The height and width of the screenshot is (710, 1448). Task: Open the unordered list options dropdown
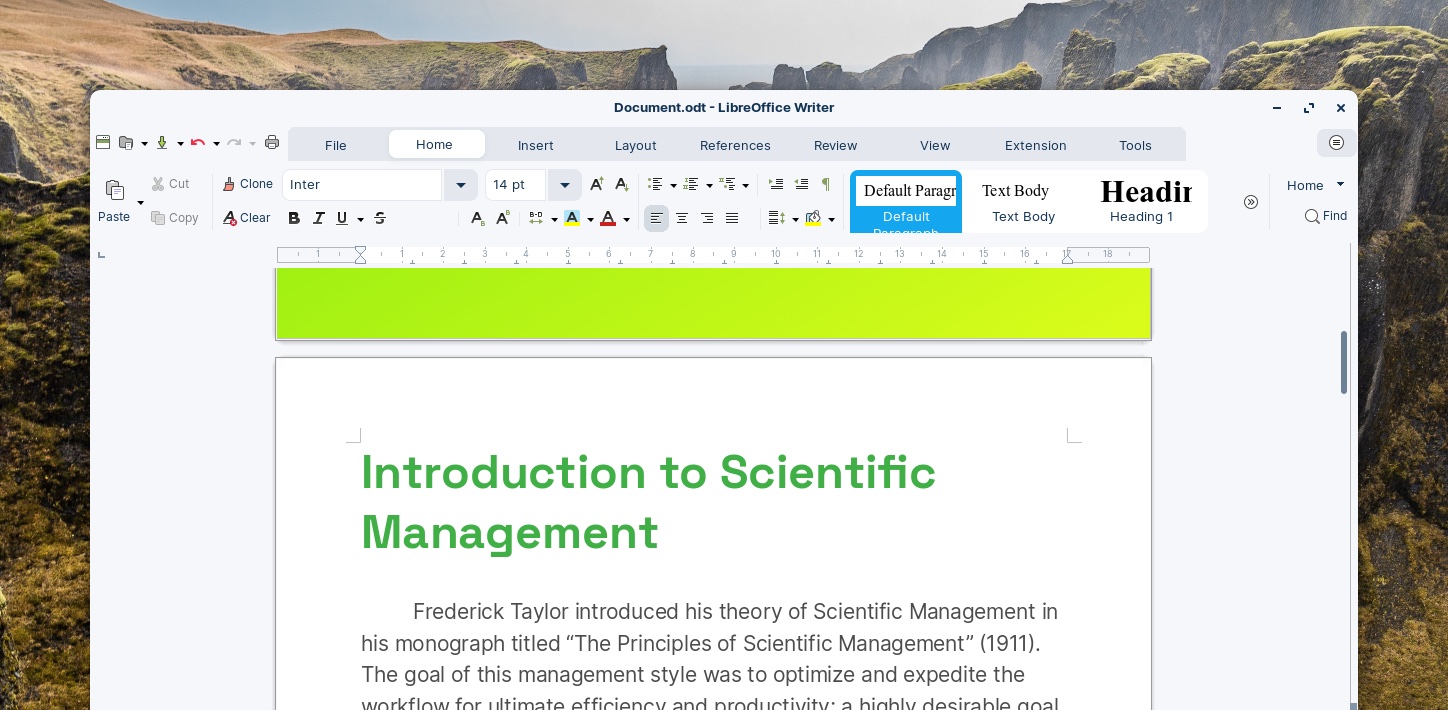[x=675, y=184]
